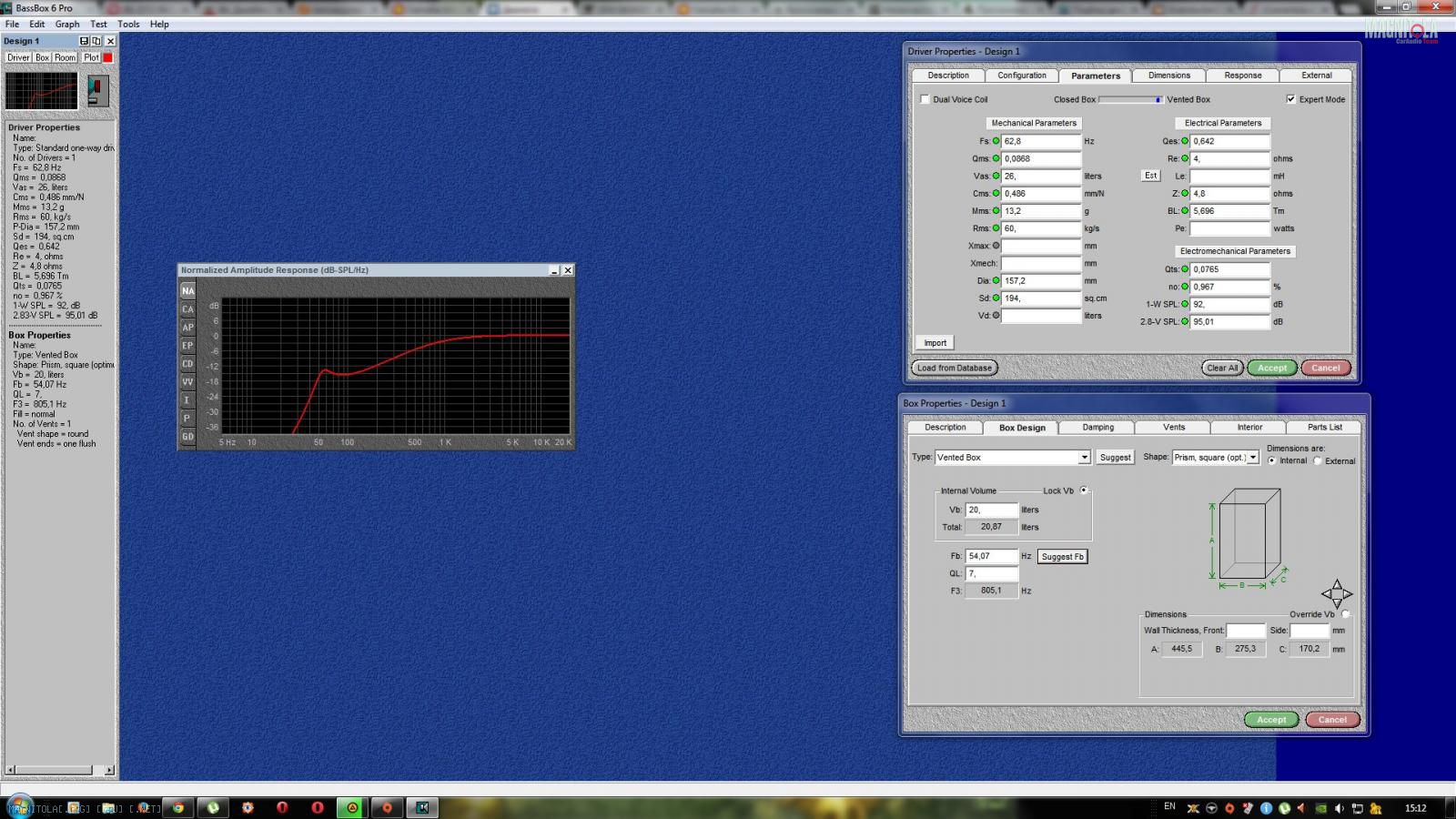Open the Parts List tab
Screen dimensions: 1456x819
pos(1325,427)
